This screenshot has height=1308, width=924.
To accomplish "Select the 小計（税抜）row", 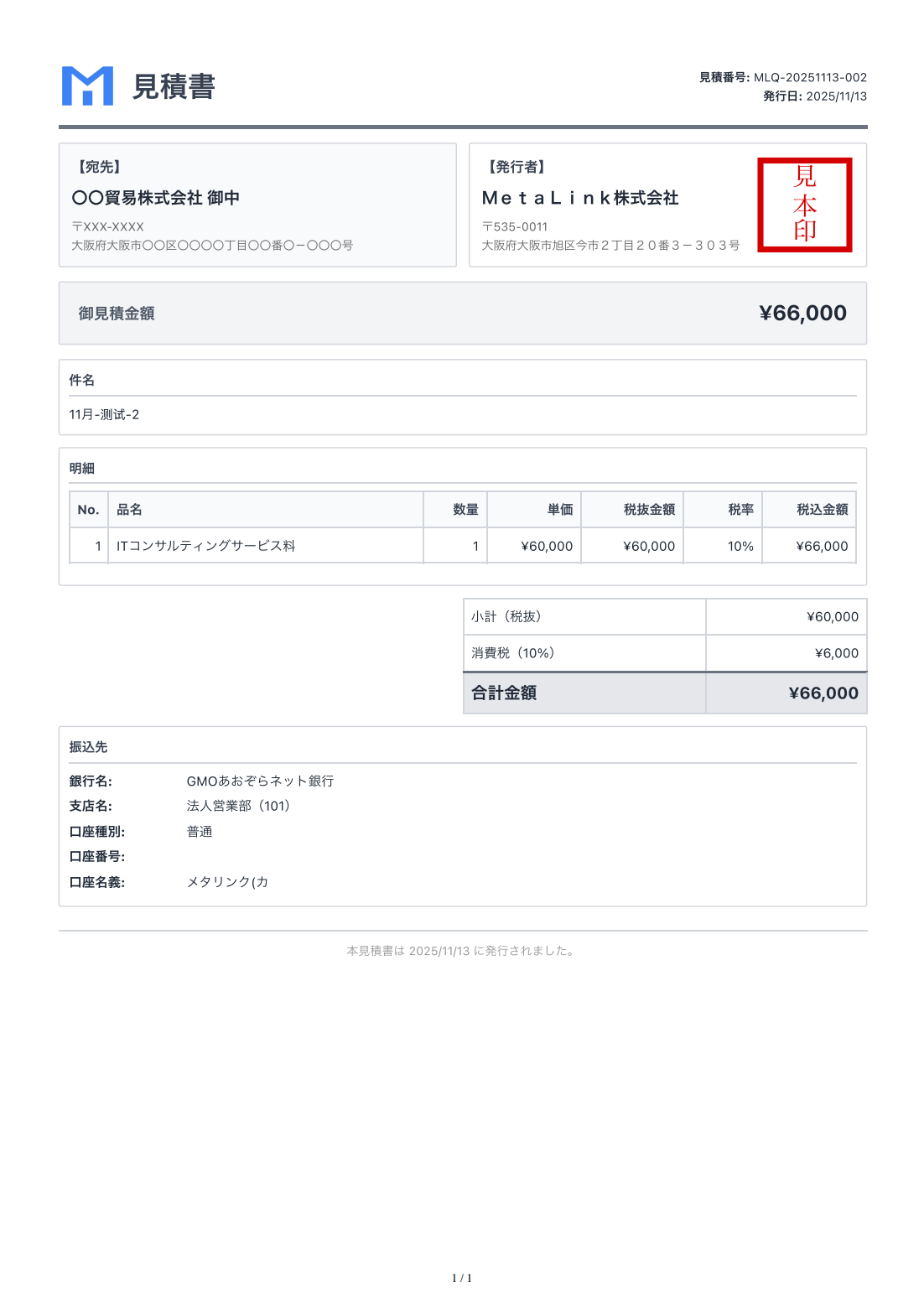I will point(666,616).
